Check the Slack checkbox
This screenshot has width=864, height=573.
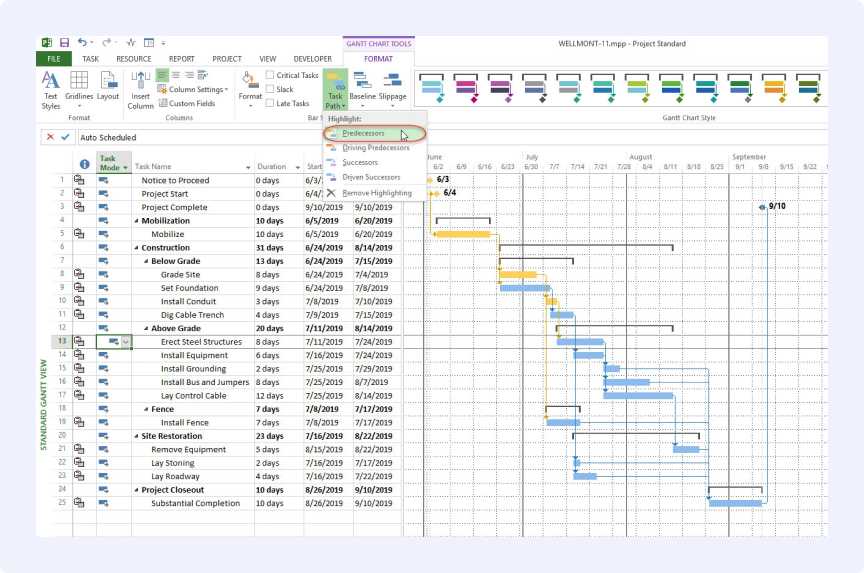[271, 89]
